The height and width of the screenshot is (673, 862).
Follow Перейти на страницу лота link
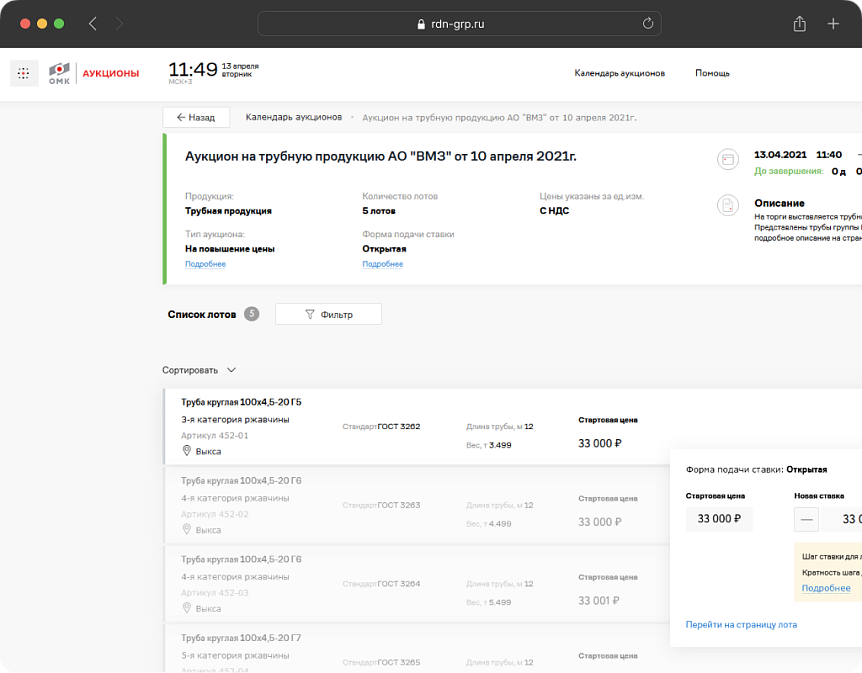tap(741, 625)
